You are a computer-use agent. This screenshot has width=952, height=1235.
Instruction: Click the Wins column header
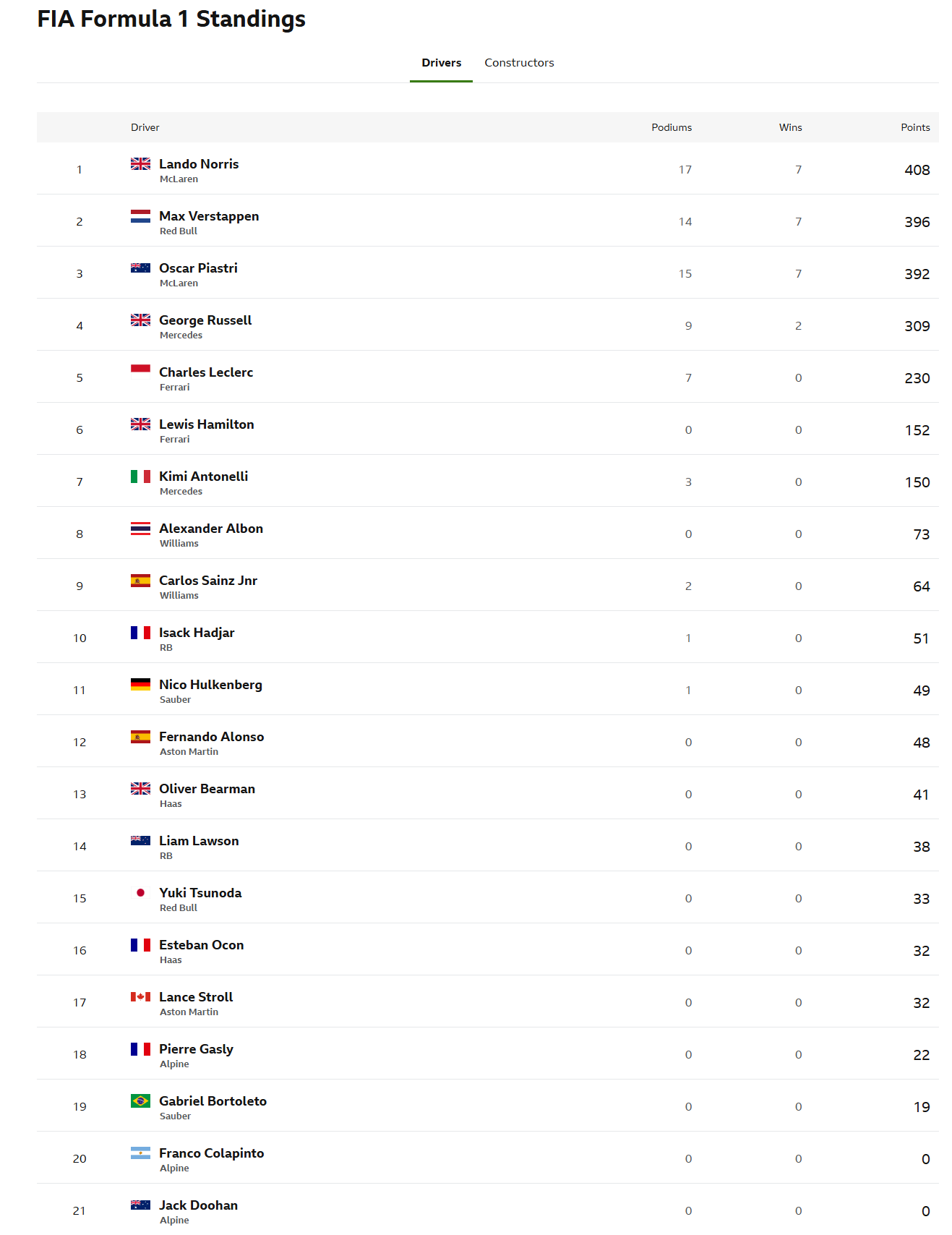pyautogui.click(x=790, y=127)
